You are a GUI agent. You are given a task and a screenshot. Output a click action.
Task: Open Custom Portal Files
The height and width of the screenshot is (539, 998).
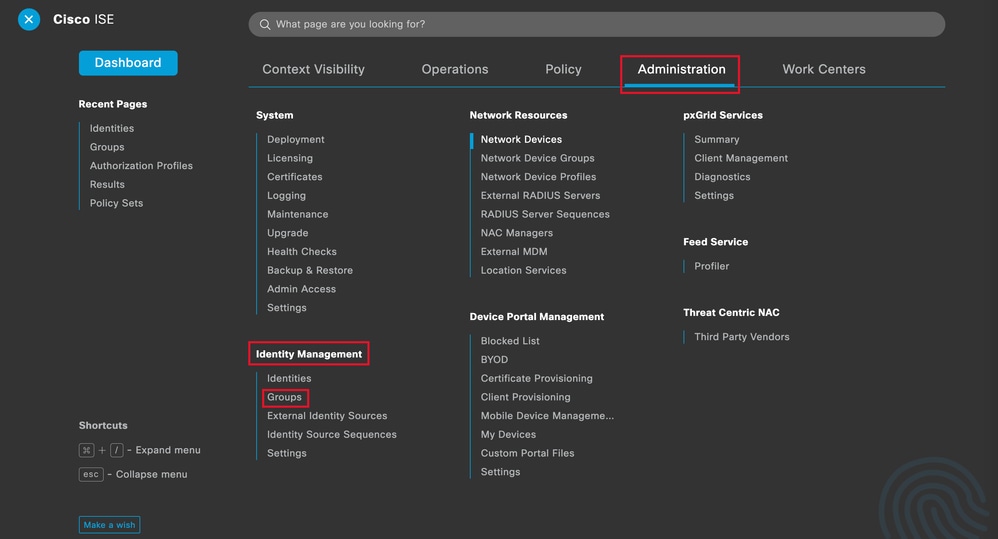point(527,453)
